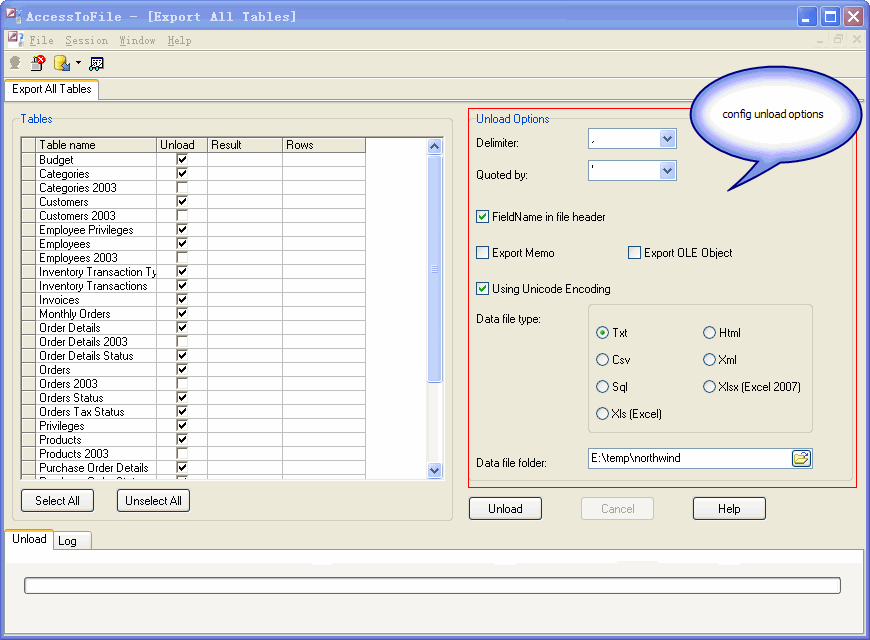Screen dimensions: 870x640
Task: Click the Rows column header
Action: (x=324, y=145)
